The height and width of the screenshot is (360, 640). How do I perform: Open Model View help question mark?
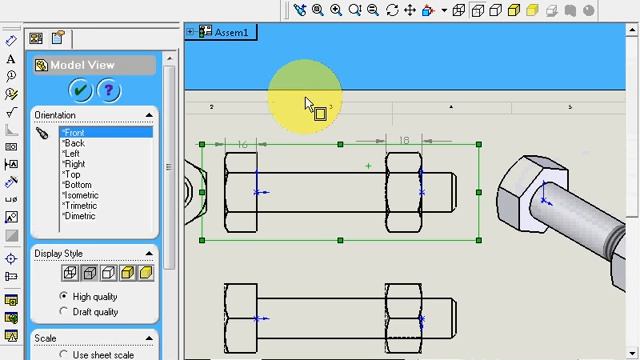pos(109,90)
